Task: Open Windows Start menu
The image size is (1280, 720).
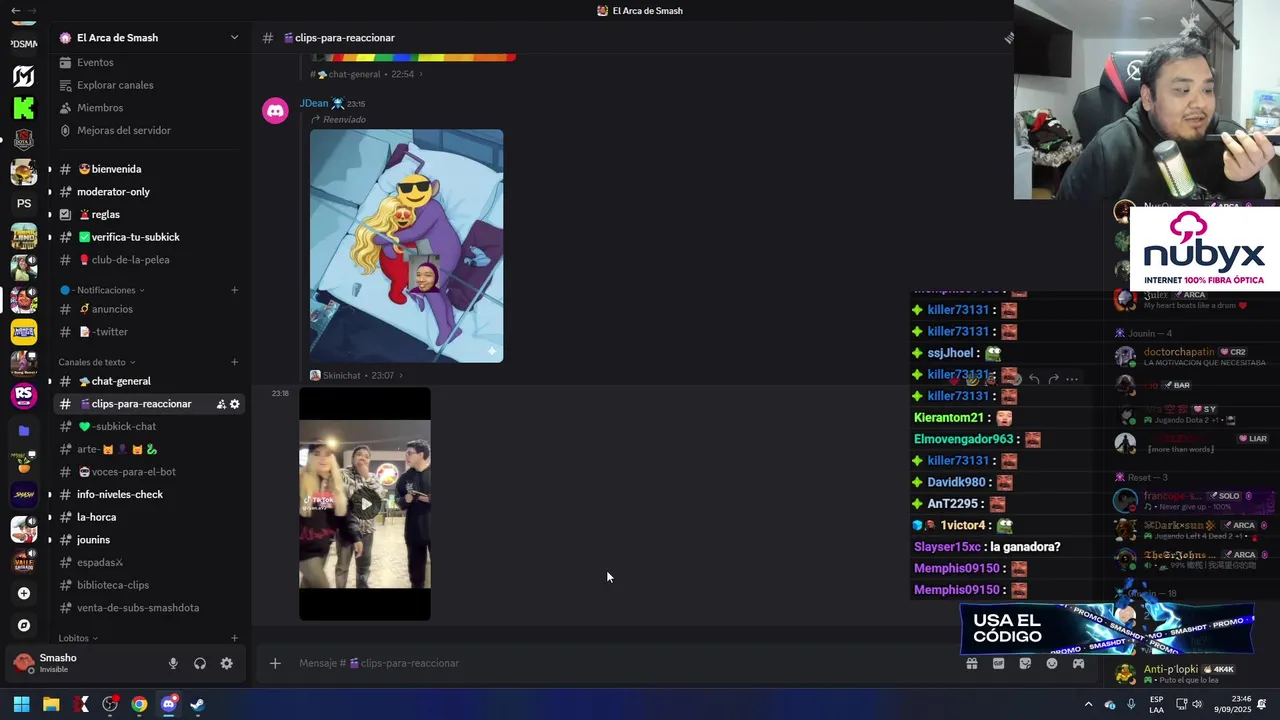Action: coord(22,704)
